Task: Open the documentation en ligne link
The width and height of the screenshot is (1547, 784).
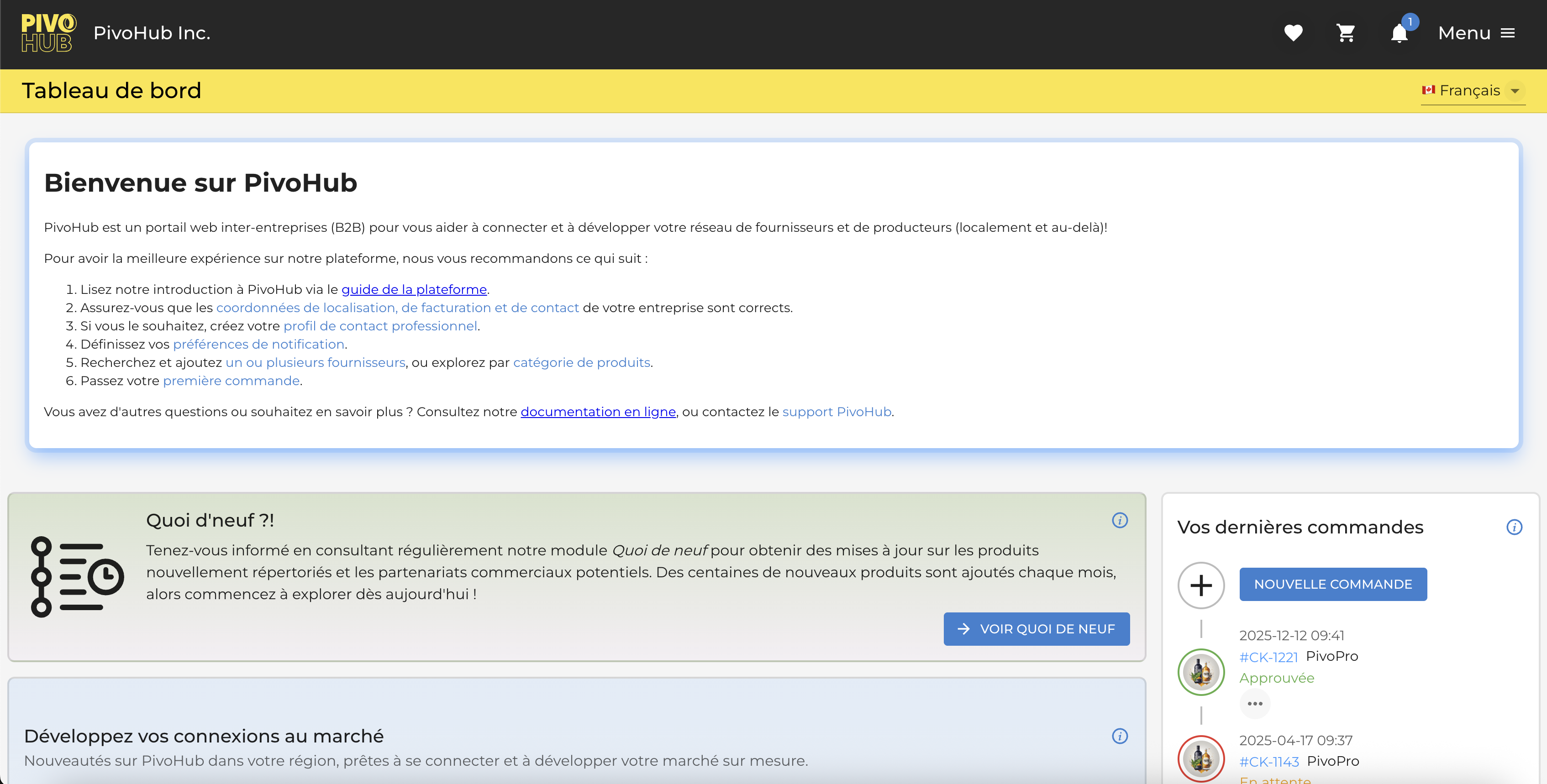Action: click(598, 412)
